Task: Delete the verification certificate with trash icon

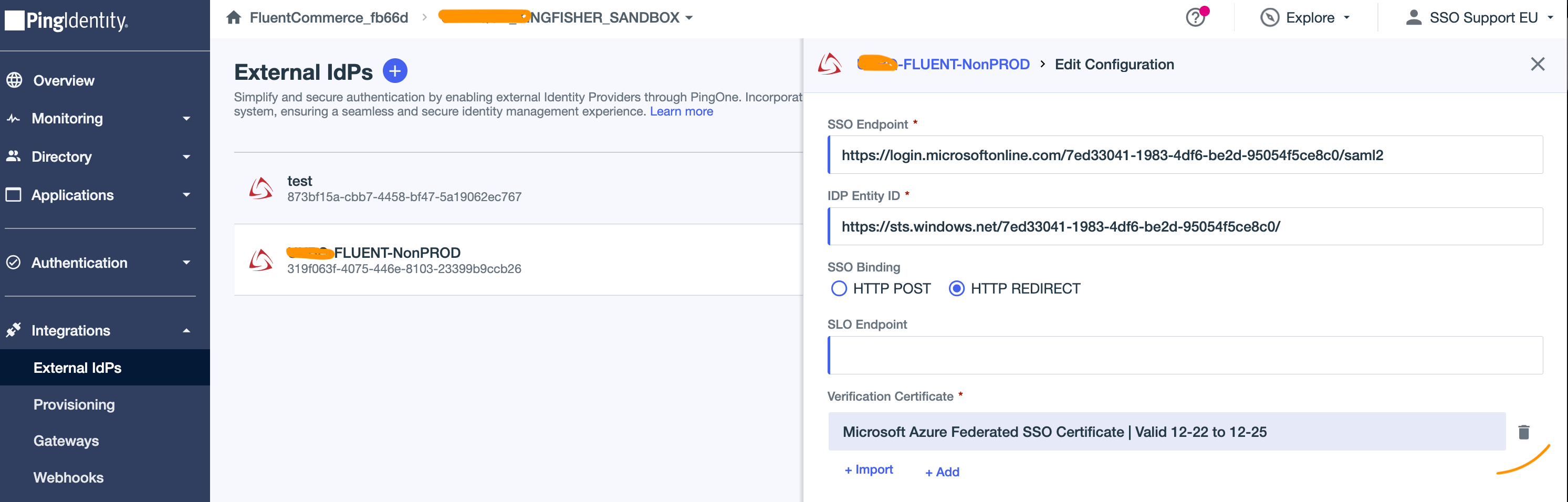Action: coord(1523,432)
